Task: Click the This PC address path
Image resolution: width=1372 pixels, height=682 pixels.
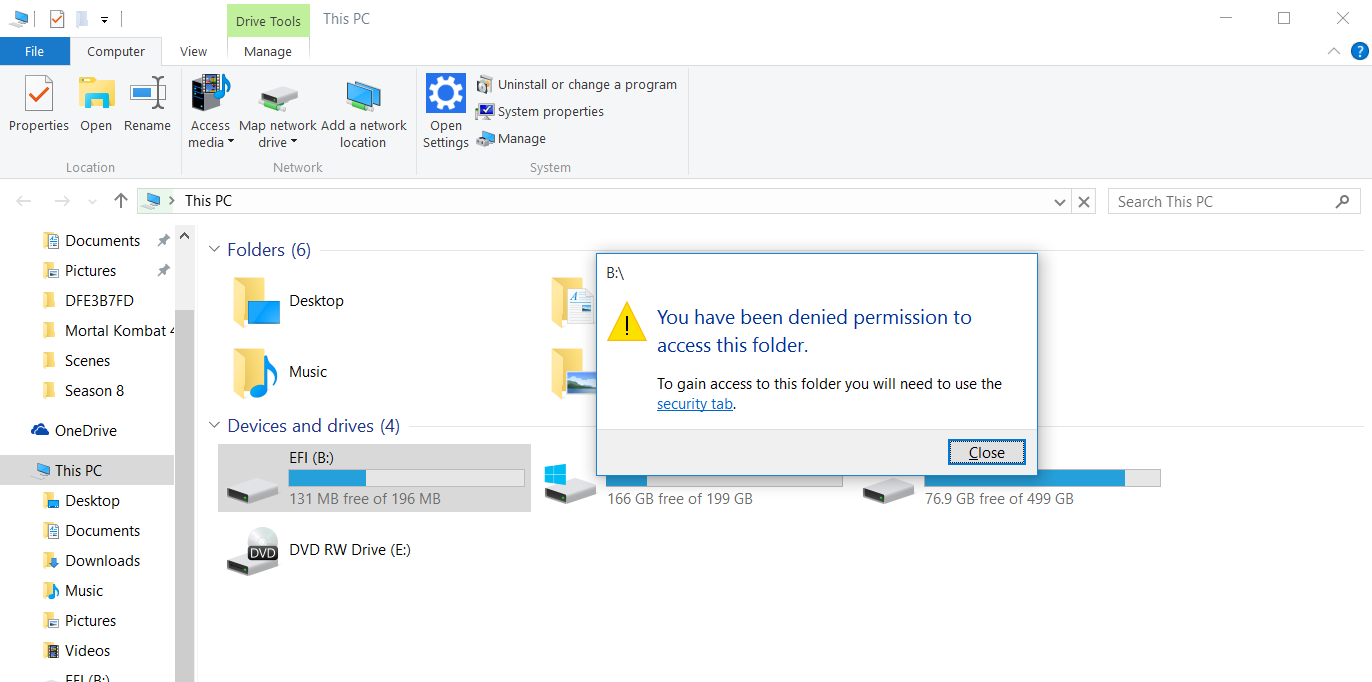Action: [x=208, y=201]
